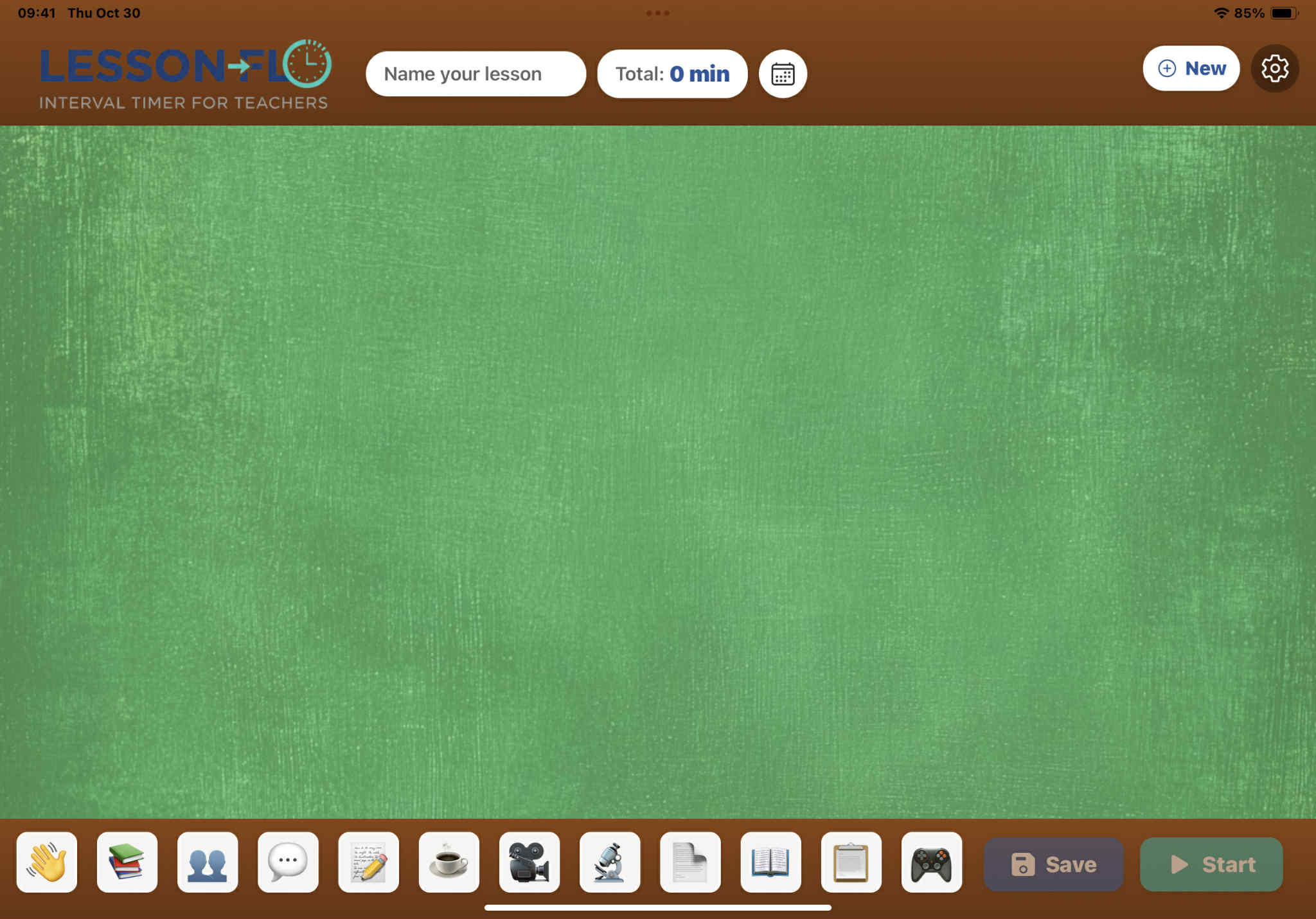Add the stacked books activity

tap(127, 862)
